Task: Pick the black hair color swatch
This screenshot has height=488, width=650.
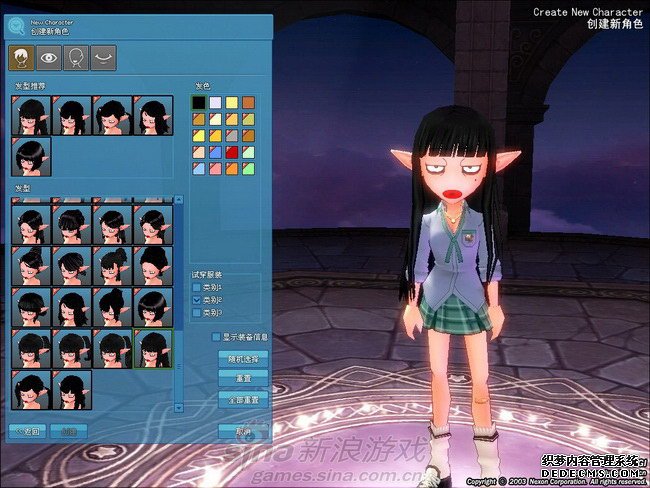Action: click(x=199, y=102)
